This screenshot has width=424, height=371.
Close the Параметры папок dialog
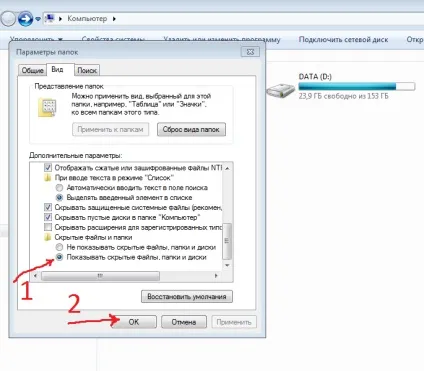tap(250, 52)
